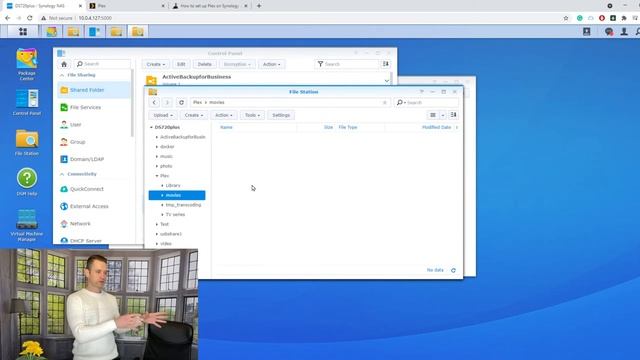Add Plex movies path to favorites star
640x360 pixels.
(384, 102)
